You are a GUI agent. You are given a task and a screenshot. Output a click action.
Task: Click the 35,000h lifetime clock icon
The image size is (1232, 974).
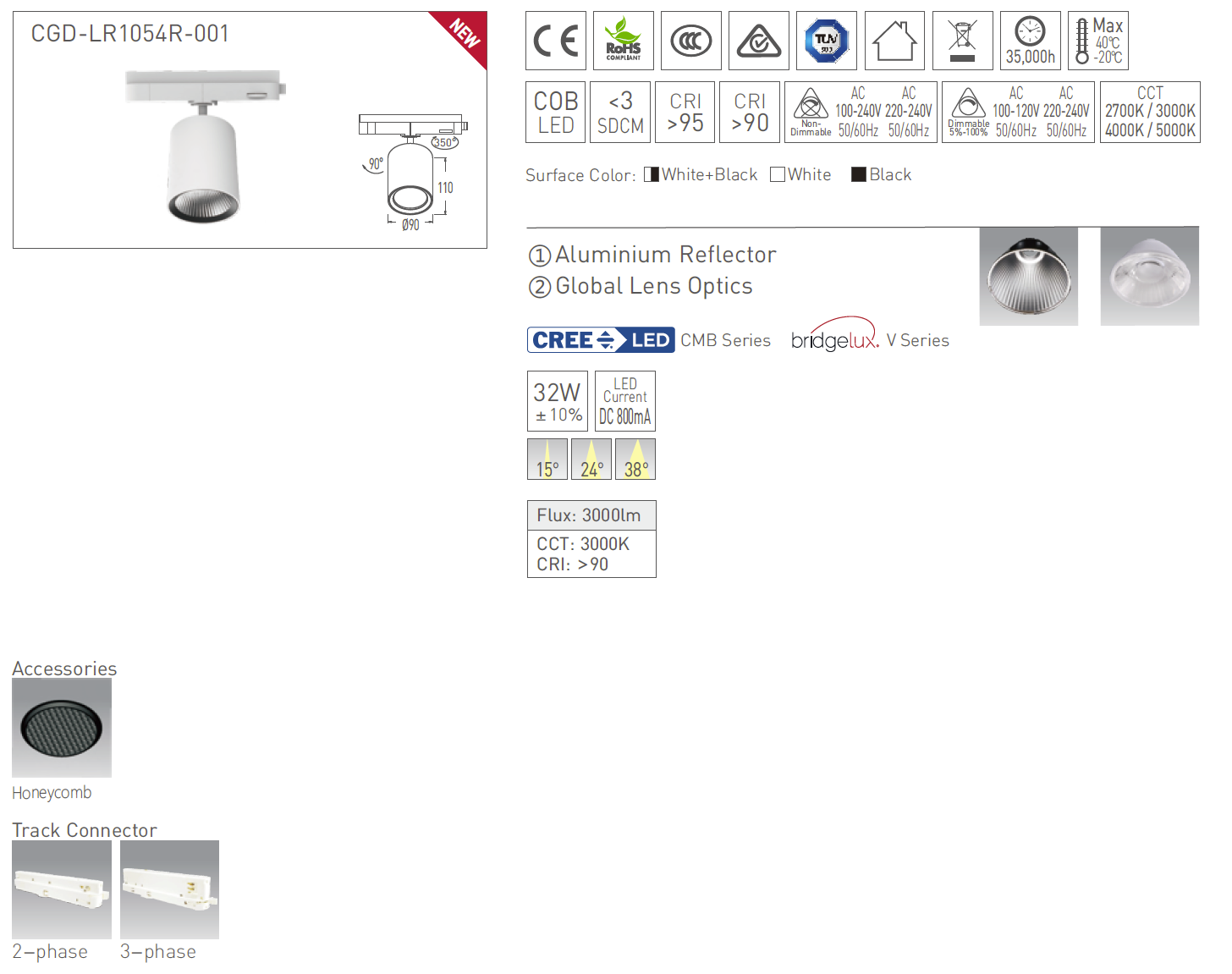pos(1031,41)
